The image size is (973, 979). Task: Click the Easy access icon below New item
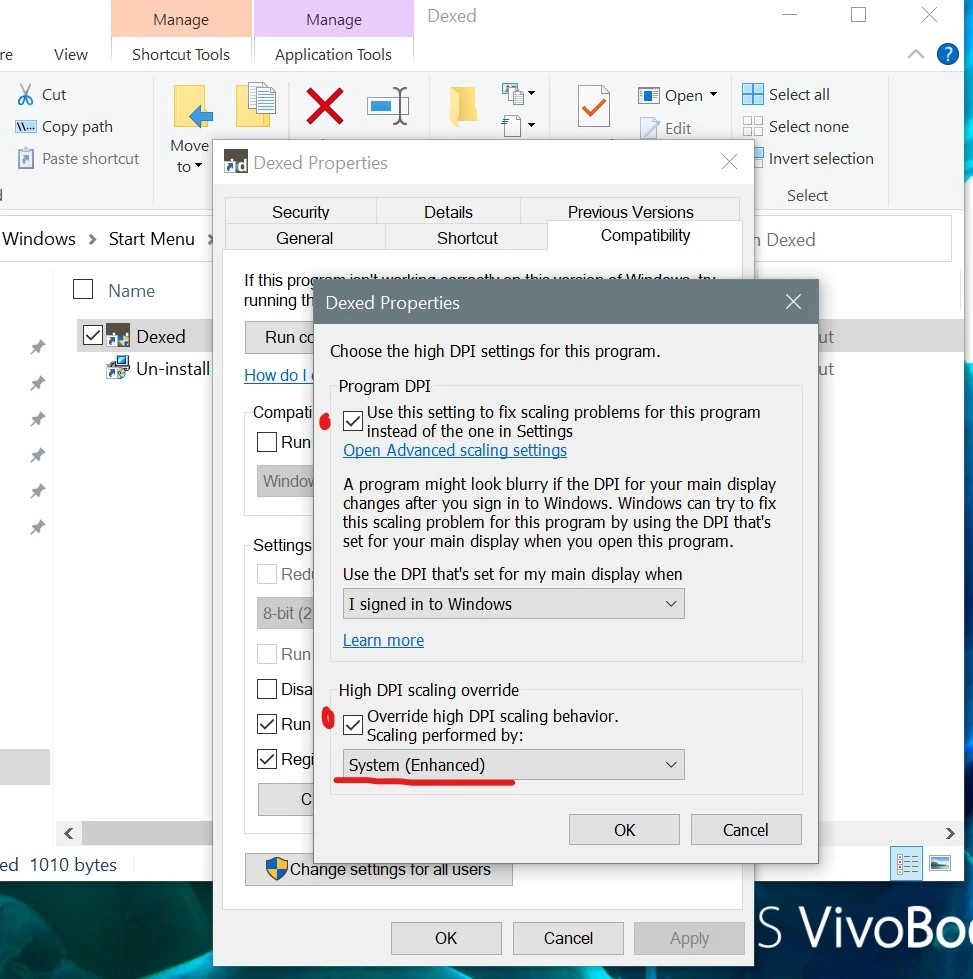tap(511, 125)
